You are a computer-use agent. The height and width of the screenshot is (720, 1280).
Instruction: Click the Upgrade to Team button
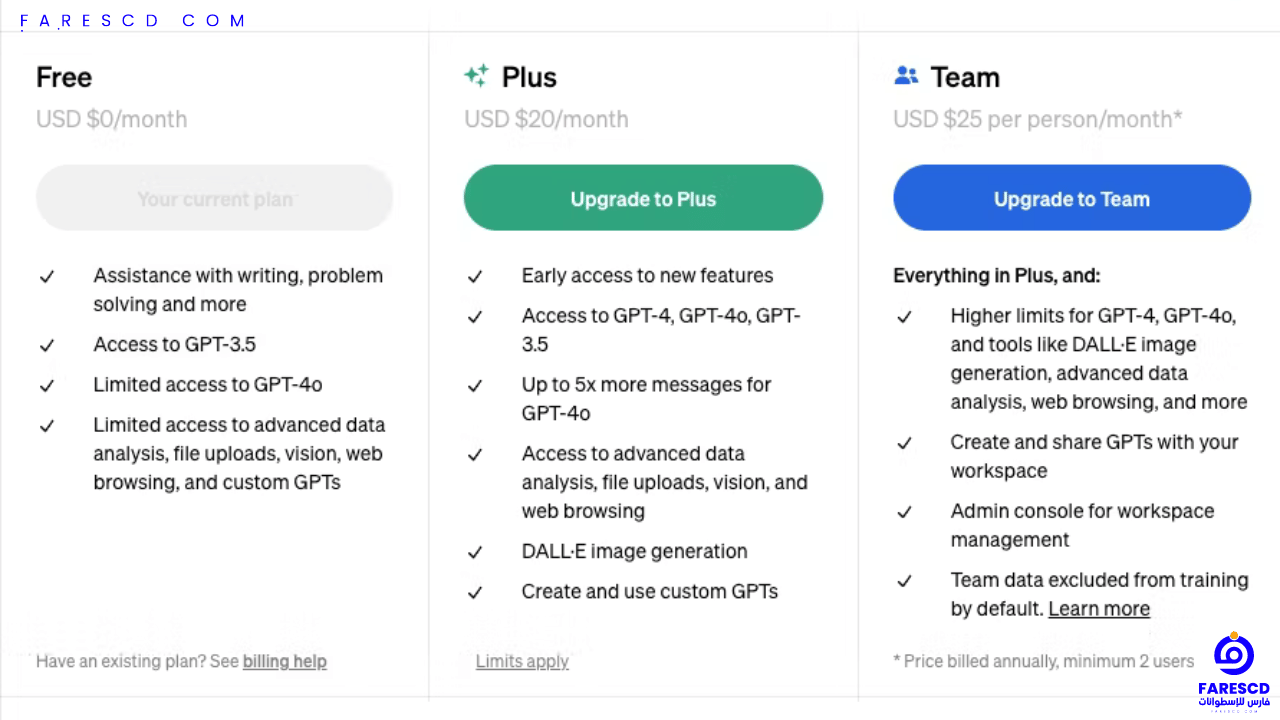[x=1072, y=198]
